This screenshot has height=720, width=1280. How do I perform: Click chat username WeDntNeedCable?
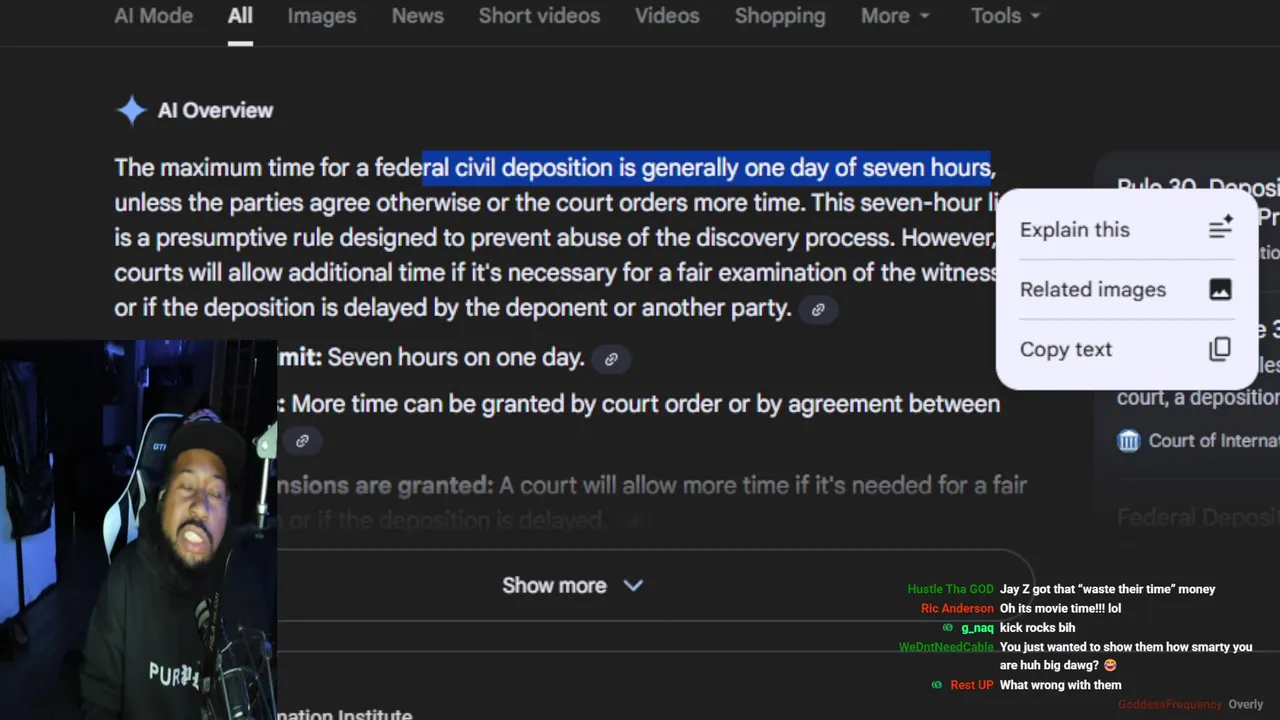click(947, 647)
